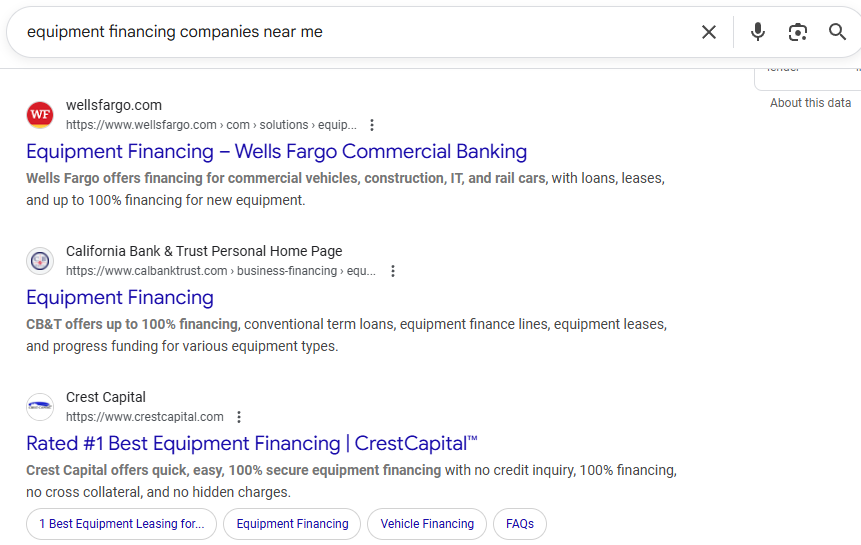Viewport: 861px width, 545px height.
Task: Click the magnifying glass search icon
Action: pos(837,32)
